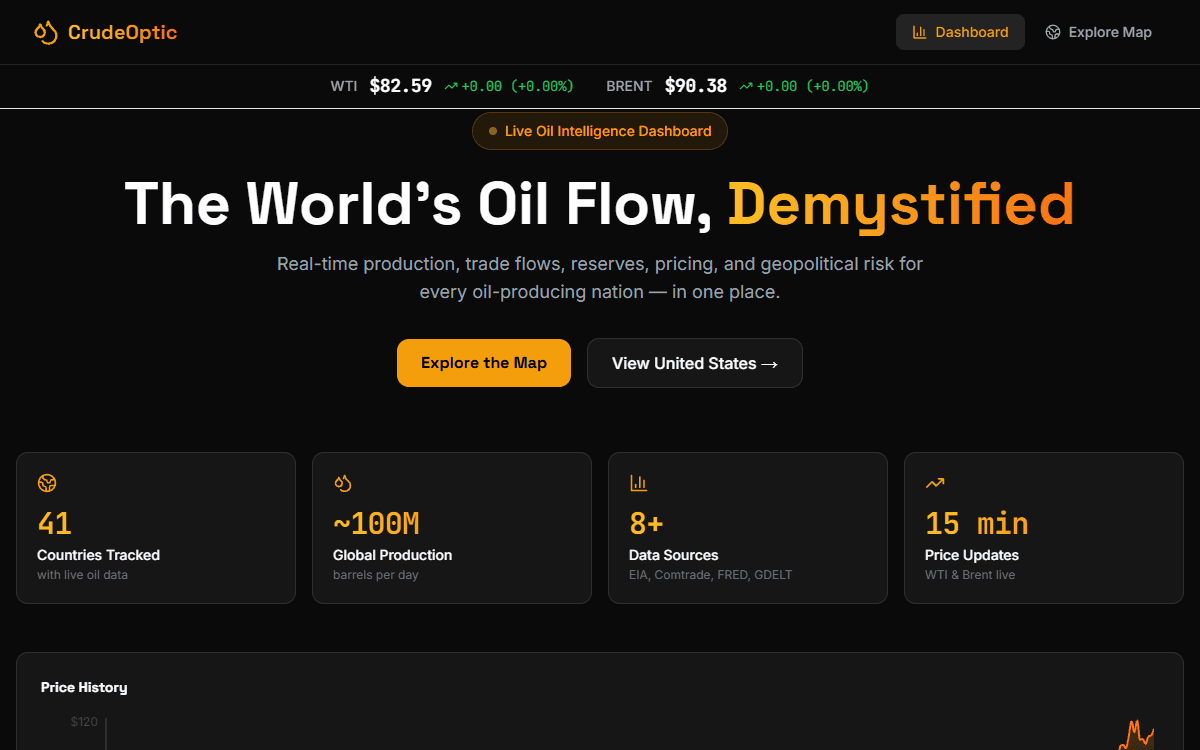Click the Brent price of $90.38

pos(695,86)
